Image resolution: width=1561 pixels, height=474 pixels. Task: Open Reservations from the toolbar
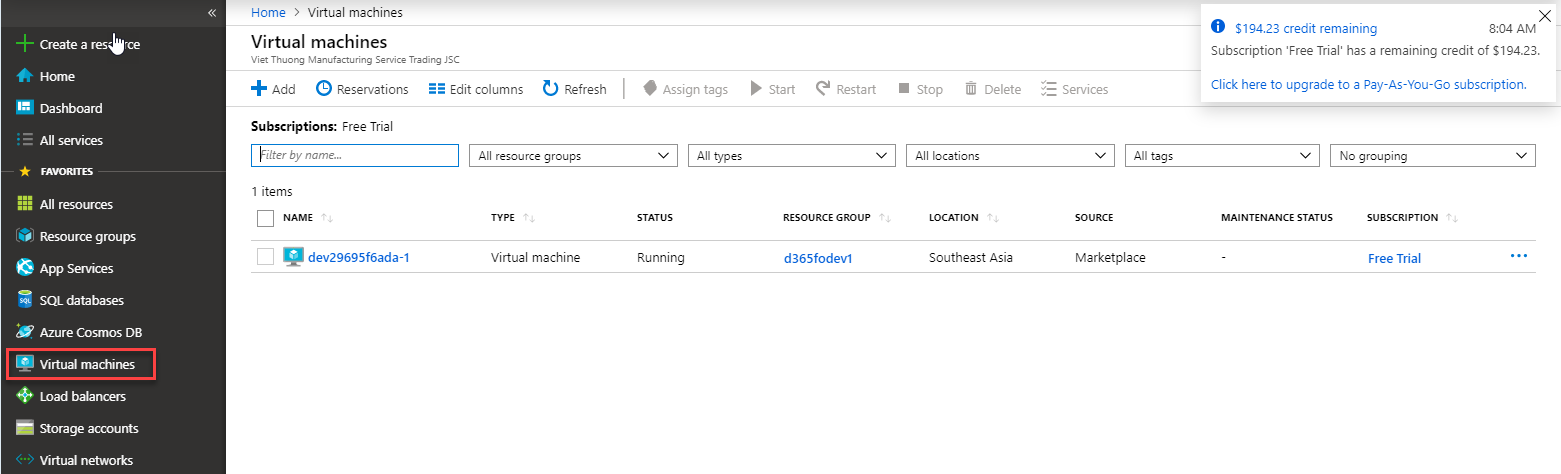tap(362, 89)
